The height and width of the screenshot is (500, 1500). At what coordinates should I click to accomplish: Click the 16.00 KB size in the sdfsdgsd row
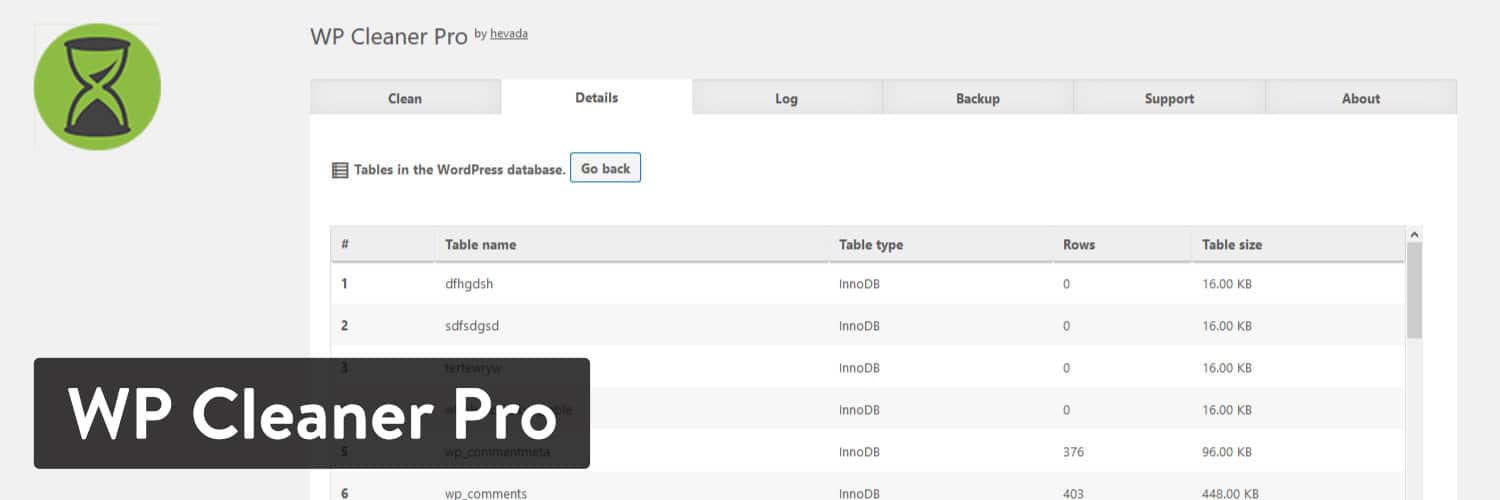point(1227,326)
